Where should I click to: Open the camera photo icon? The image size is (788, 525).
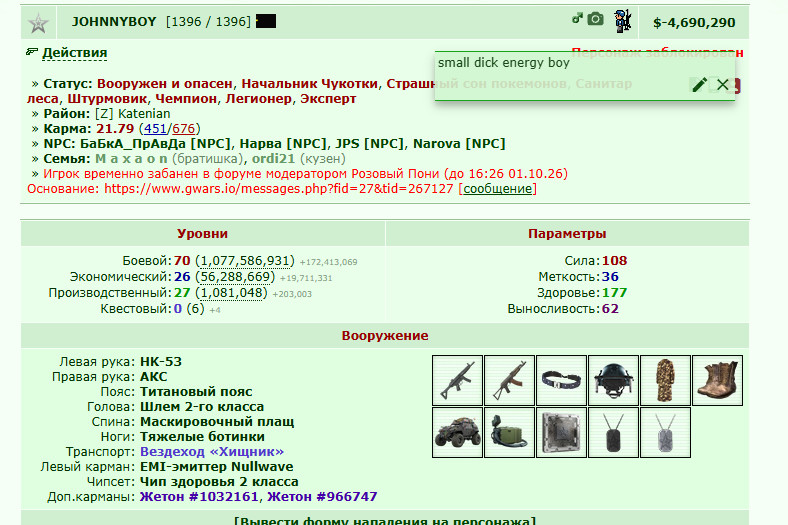pyautogui.click(x=596, y=19)
